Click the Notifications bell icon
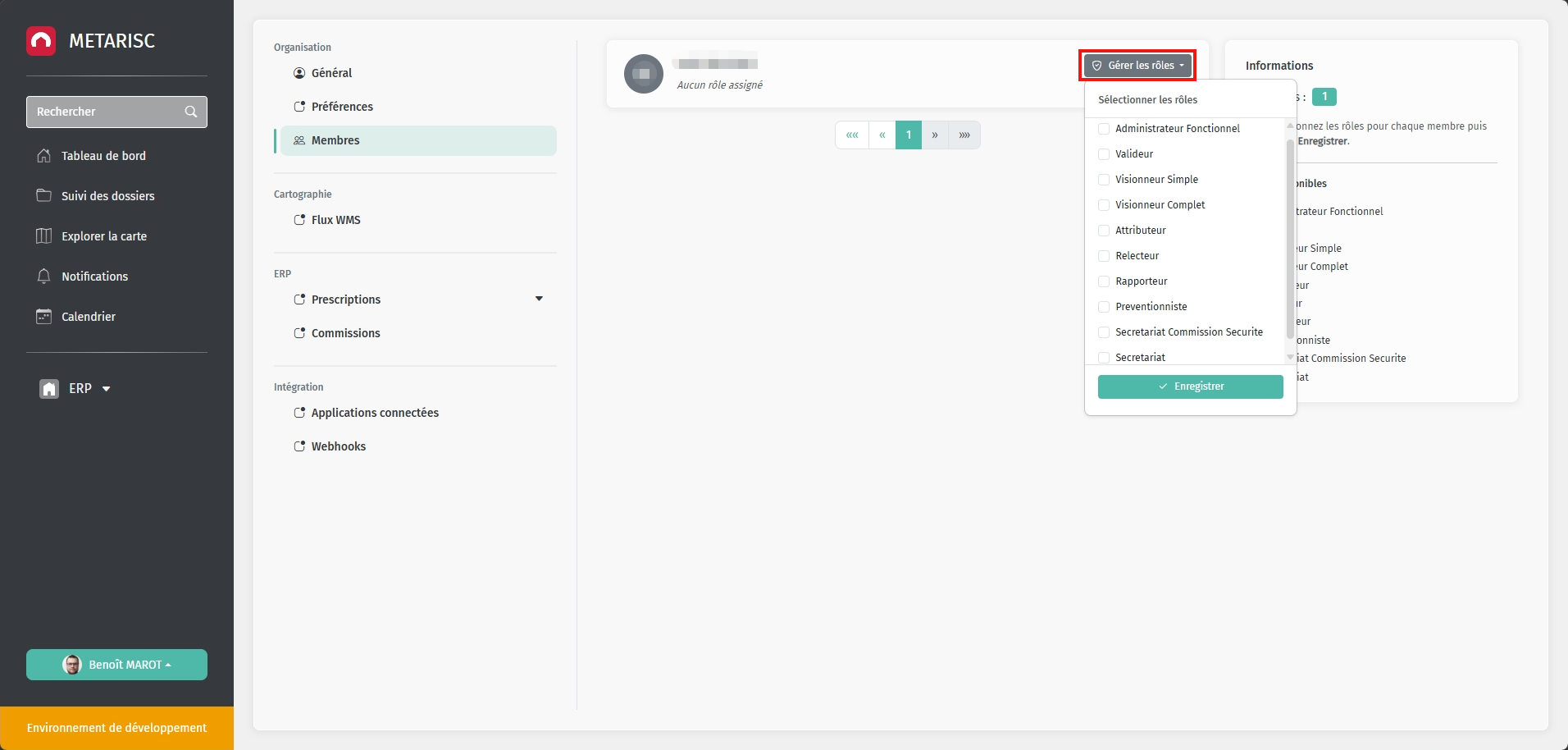Screen dimensions: 1568x750 tap(44, 277)
